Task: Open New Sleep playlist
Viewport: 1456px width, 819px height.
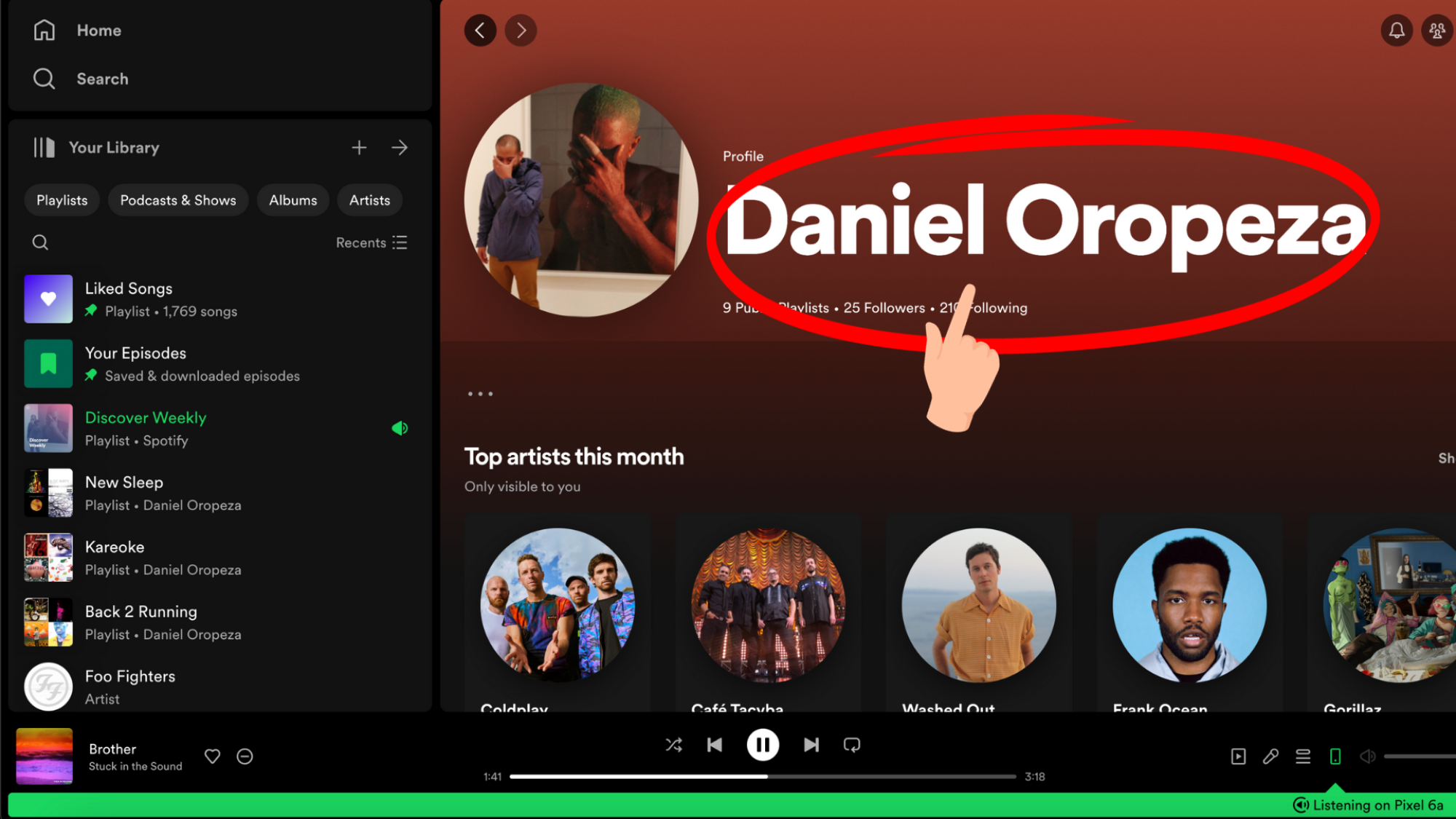Action: point(220,493)
